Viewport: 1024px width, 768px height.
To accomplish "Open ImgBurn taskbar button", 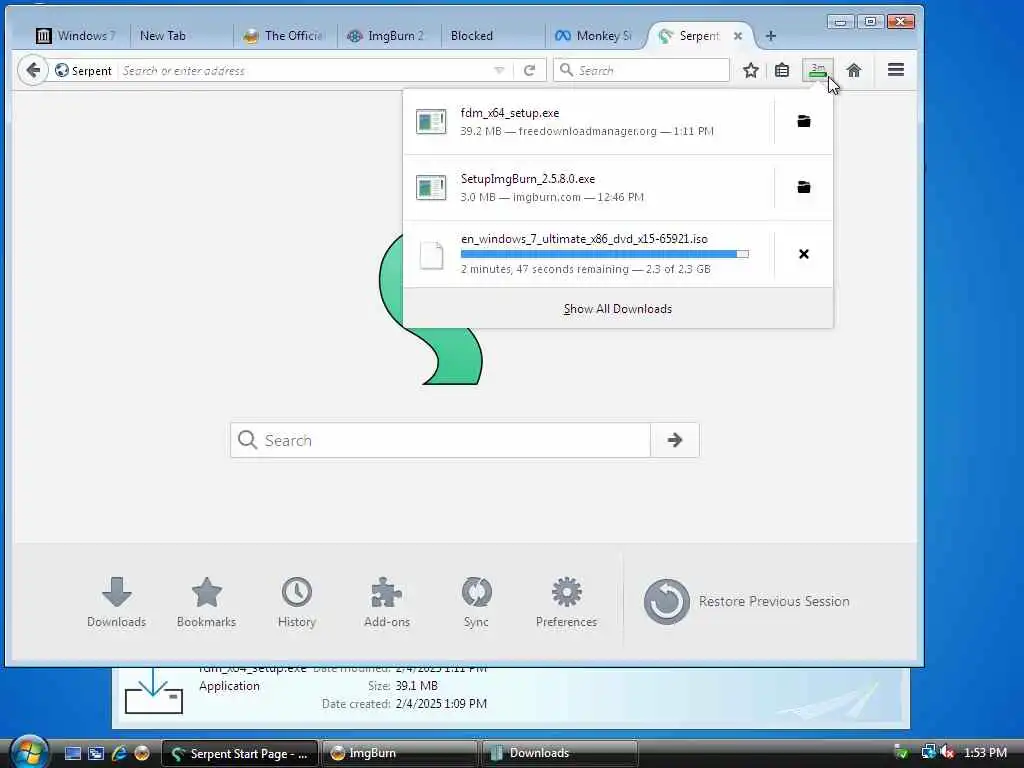I will tap(399, 753).
